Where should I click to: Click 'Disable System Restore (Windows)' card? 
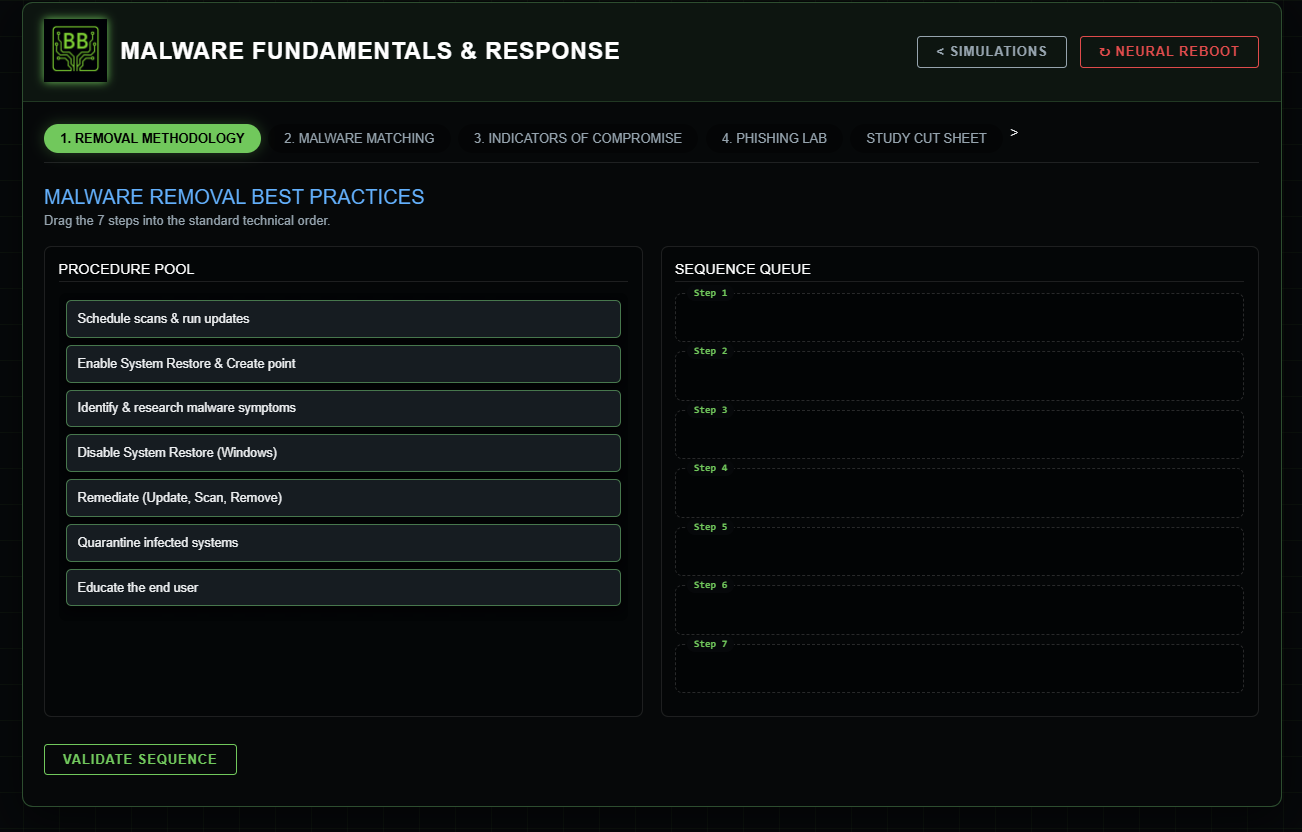[343, 452]
